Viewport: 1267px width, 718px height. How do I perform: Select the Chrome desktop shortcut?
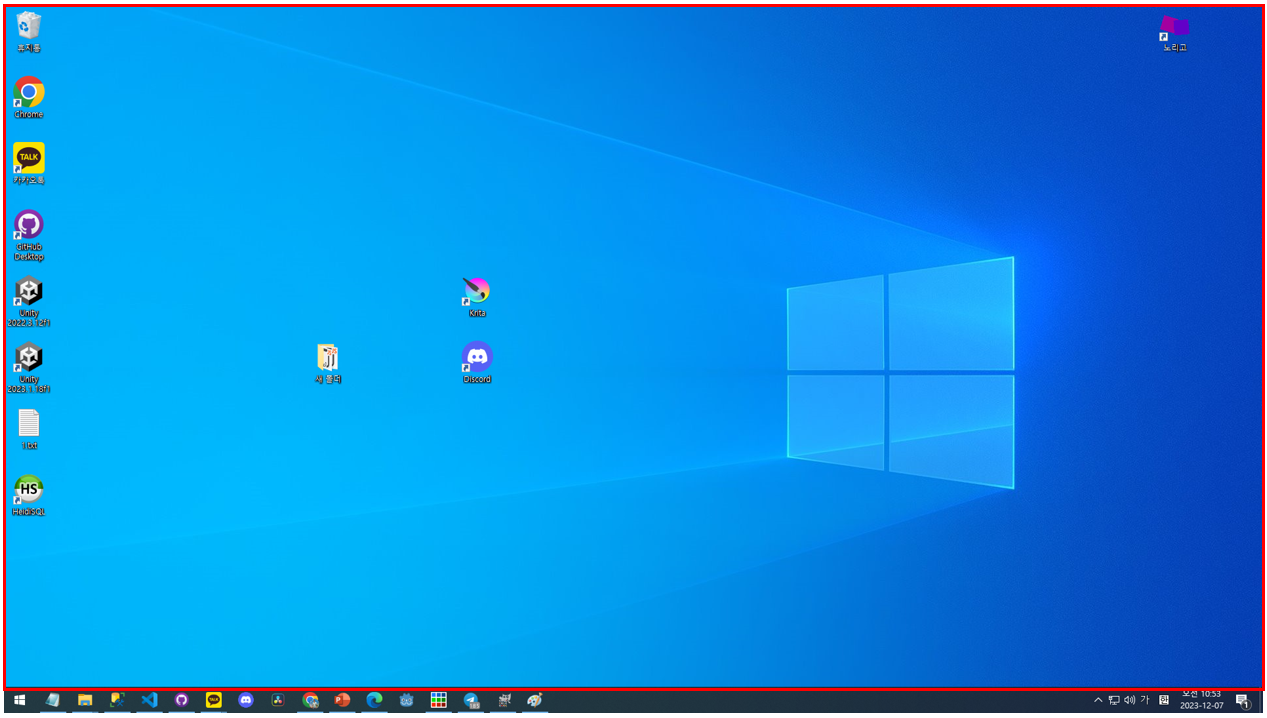(29, 97)
